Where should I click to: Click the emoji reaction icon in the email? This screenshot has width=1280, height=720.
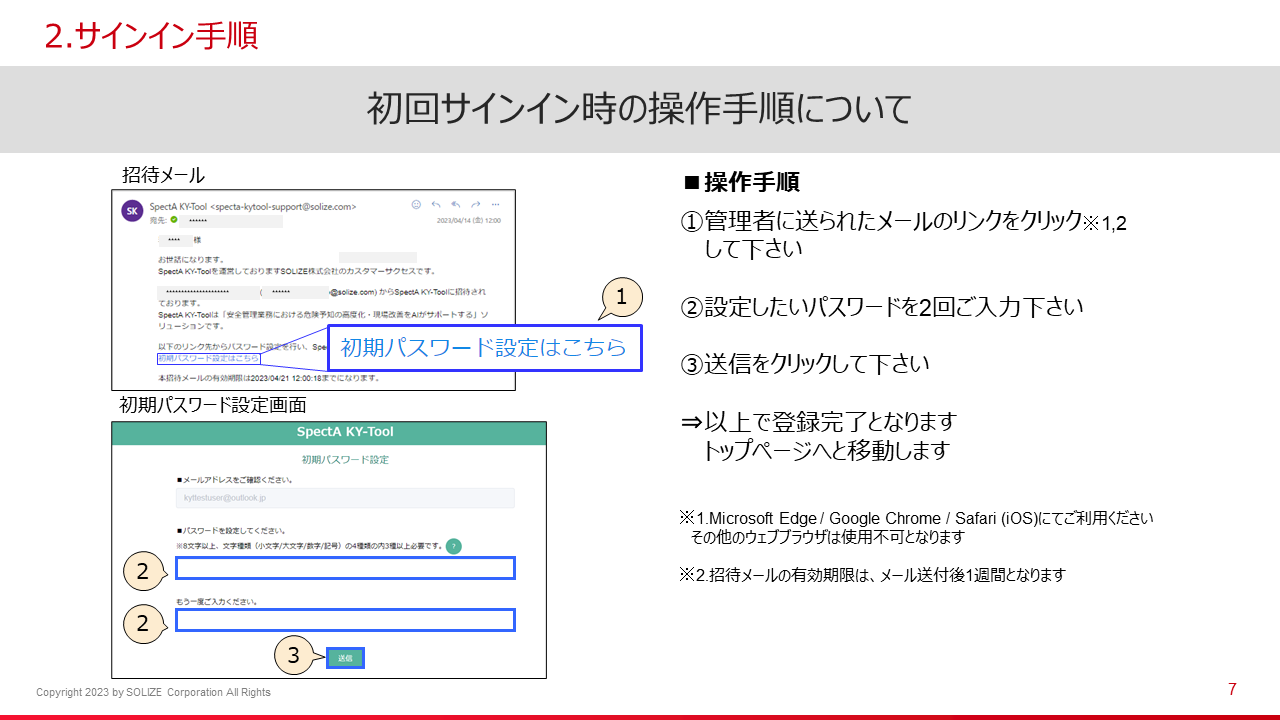click(x=416, y=204)
